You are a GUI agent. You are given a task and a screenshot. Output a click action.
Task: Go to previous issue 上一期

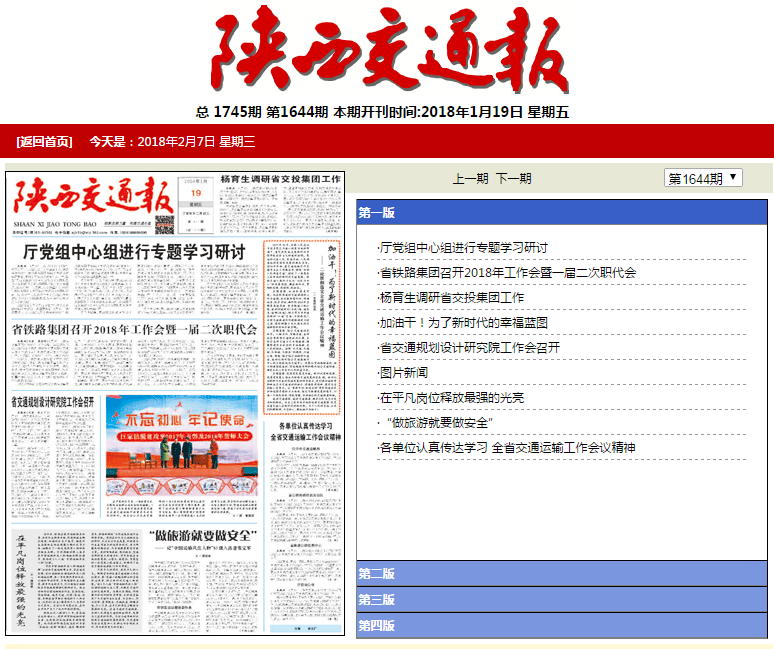click(470, 179)
